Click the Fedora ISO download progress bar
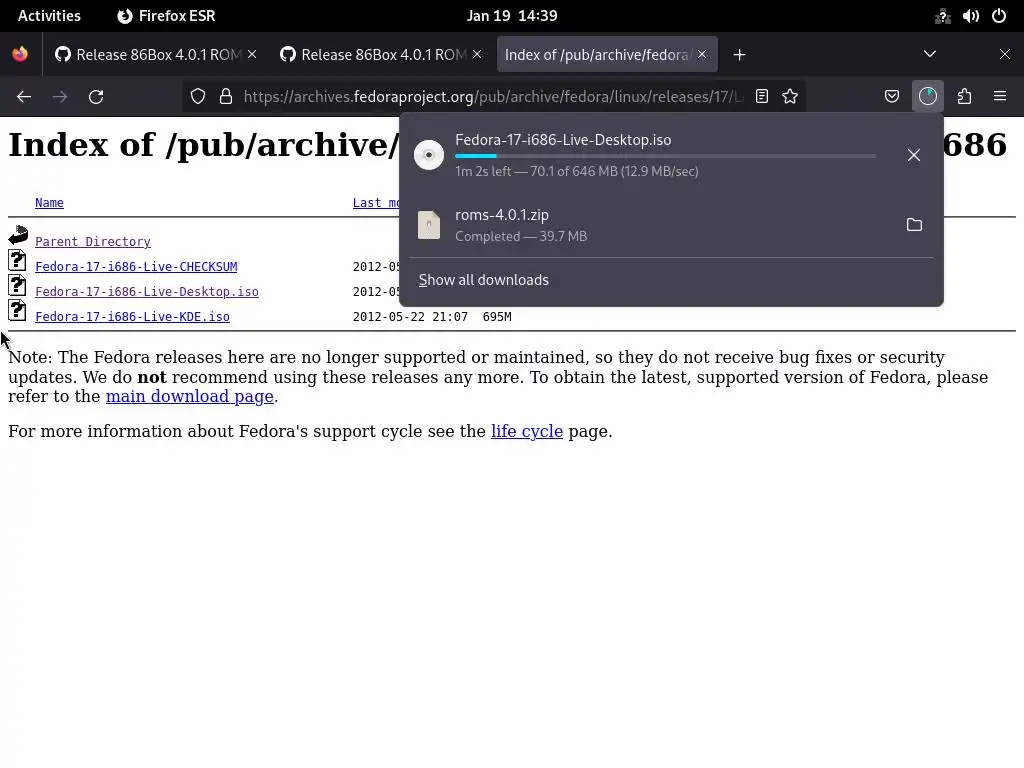Screen dimensions: 1024x768 [x=665, y=156]
